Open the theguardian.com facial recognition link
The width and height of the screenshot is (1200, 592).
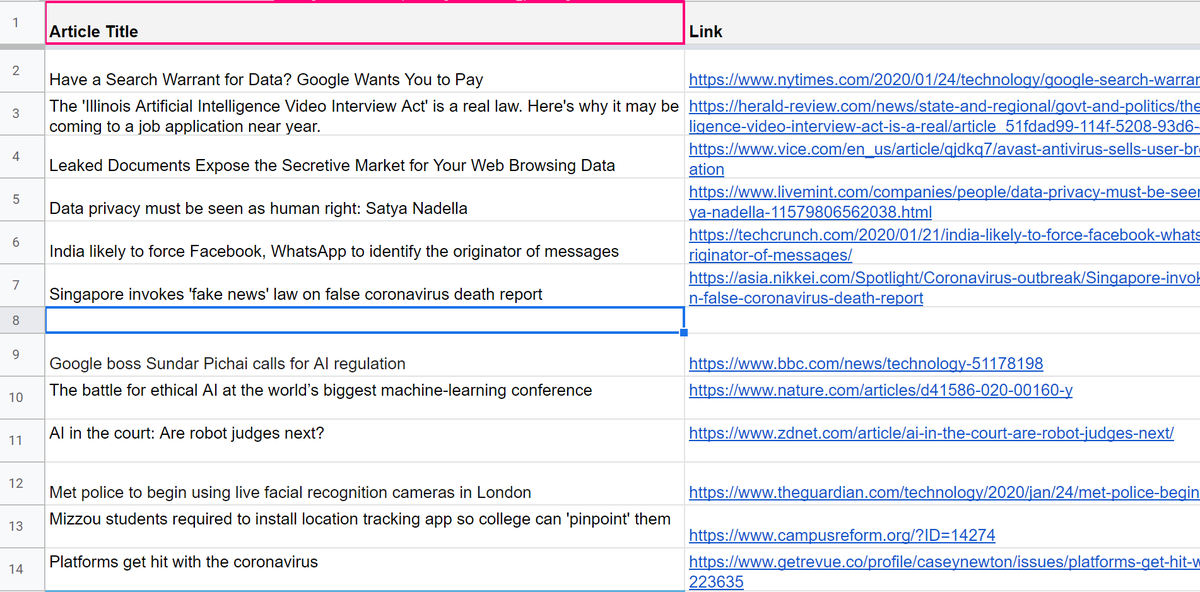click(940, 491)
